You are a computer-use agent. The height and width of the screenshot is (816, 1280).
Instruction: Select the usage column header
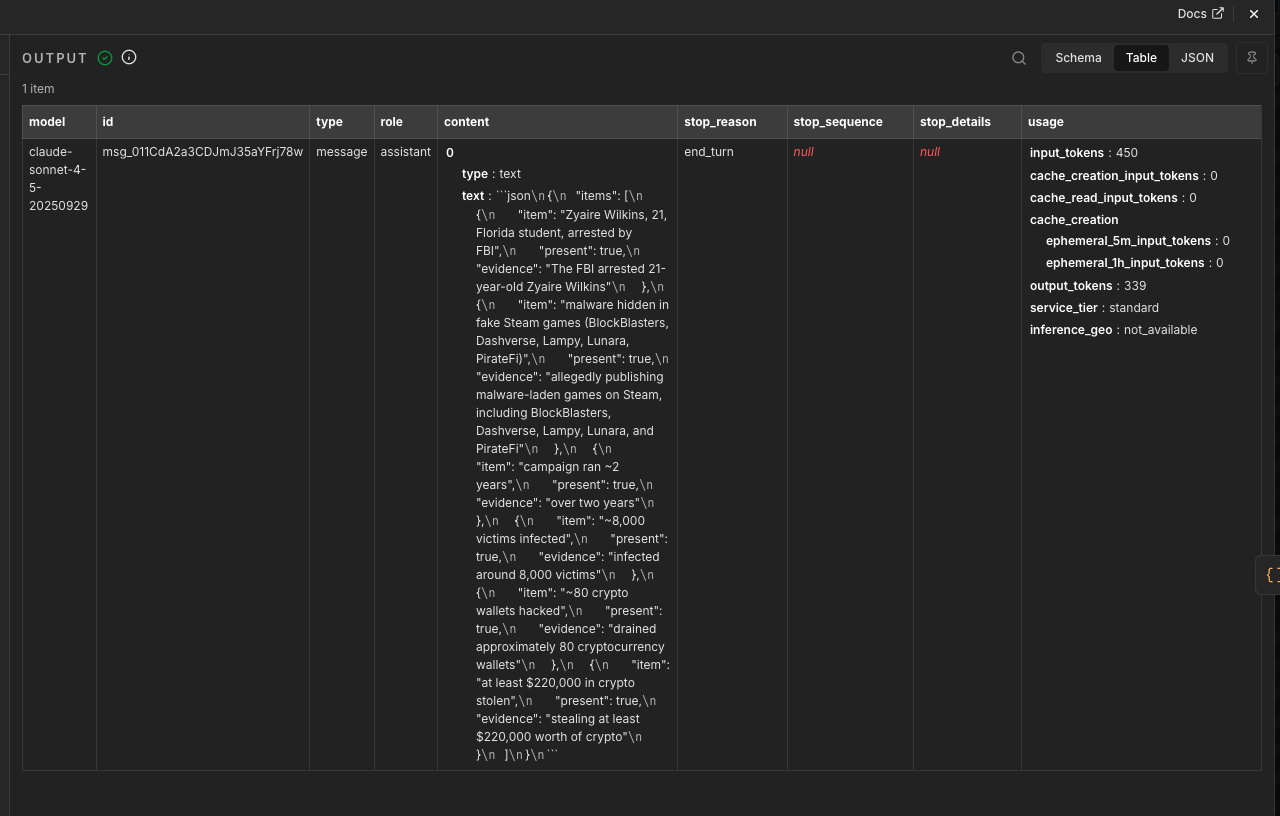click(x=1141, y=122)
